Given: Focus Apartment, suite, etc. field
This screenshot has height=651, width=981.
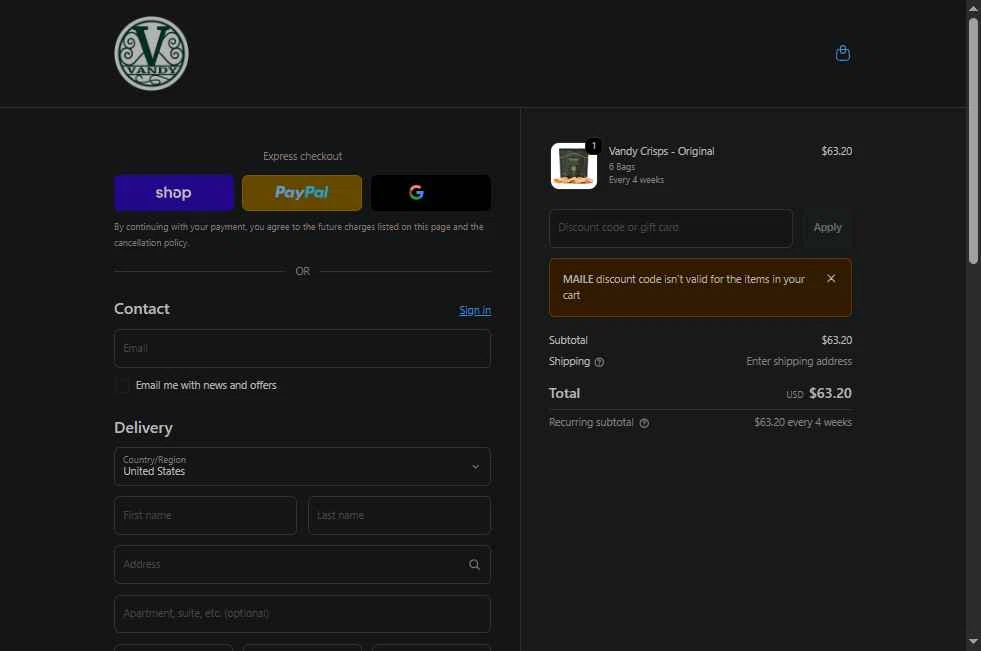Looking at the screenshot, I should pyautogui.click(x=302, y=613).
